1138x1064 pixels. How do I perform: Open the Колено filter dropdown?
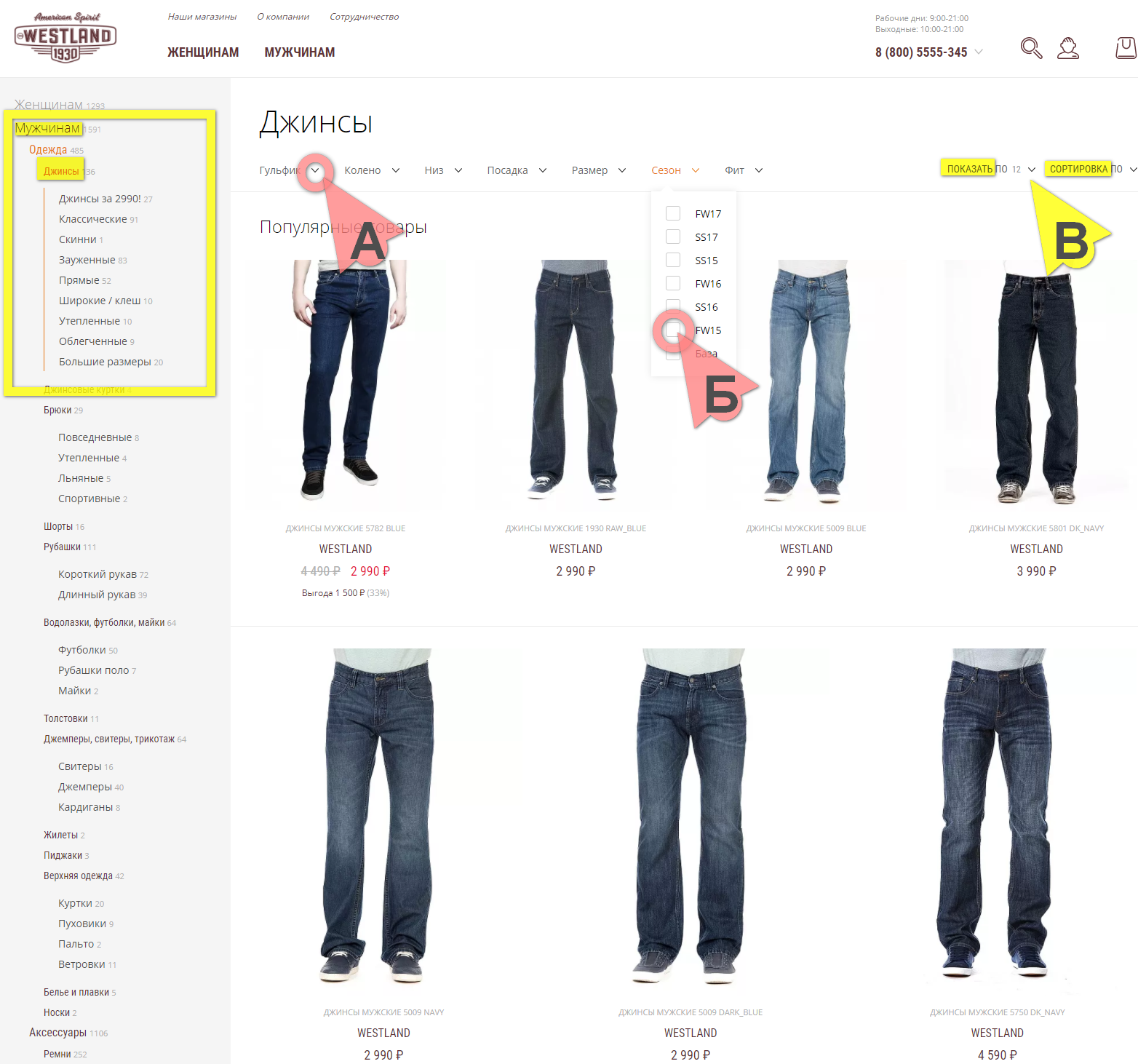372,170
